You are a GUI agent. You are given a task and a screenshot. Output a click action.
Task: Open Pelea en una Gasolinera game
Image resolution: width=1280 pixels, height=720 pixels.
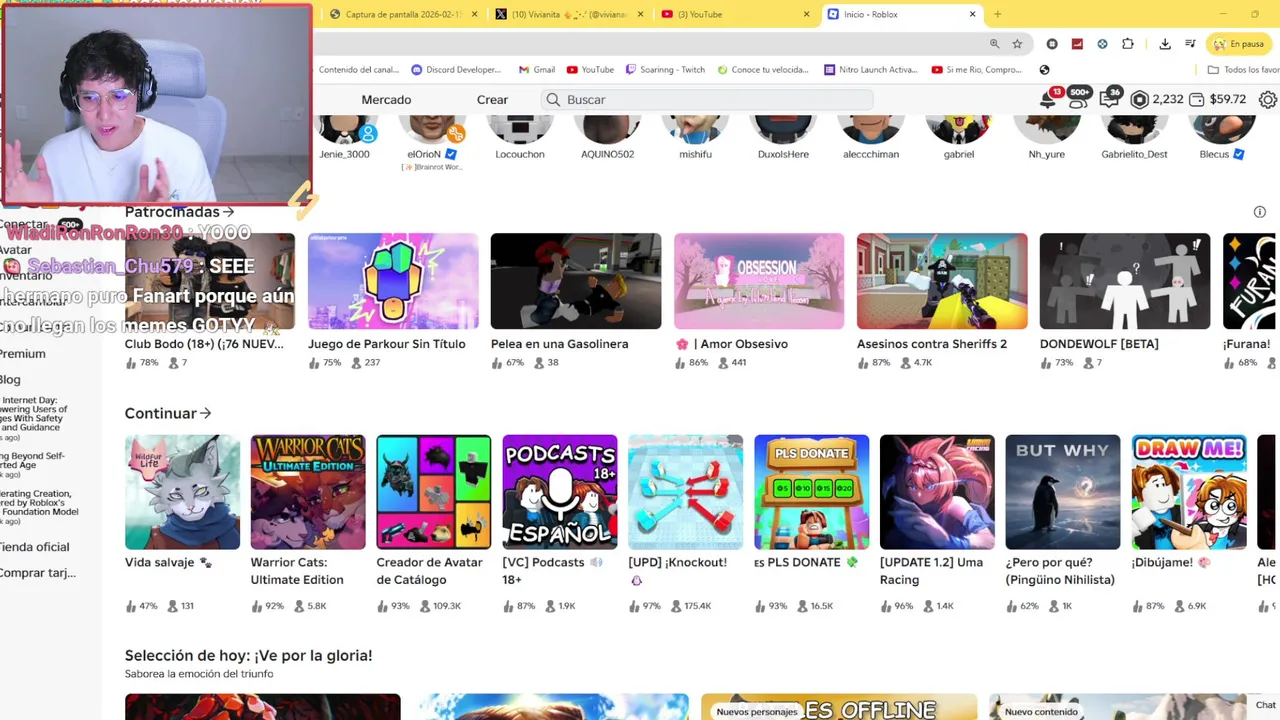[x=576, y=281]
